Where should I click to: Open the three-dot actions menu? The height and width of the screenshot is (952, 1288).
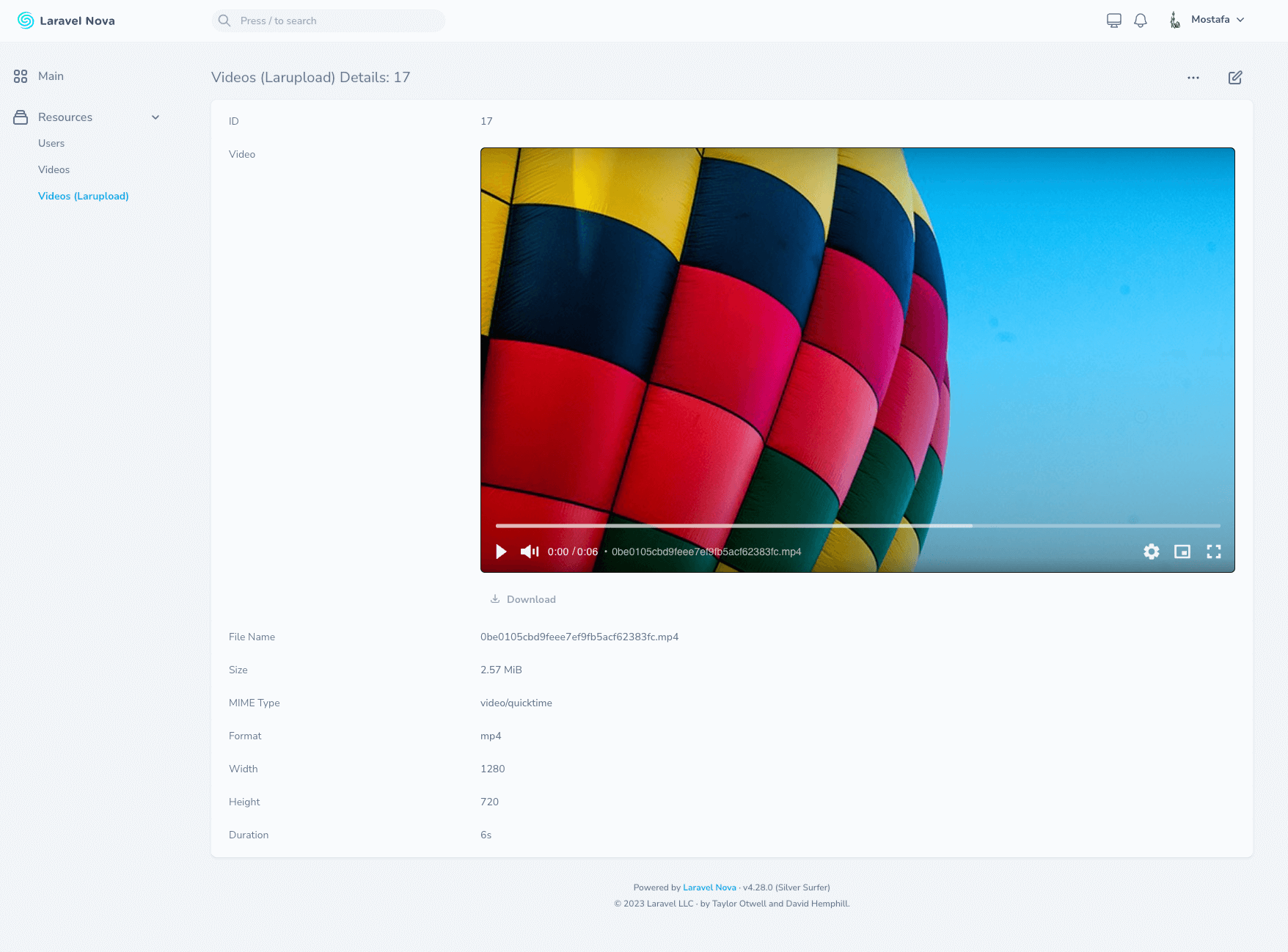pos(1193,78)
